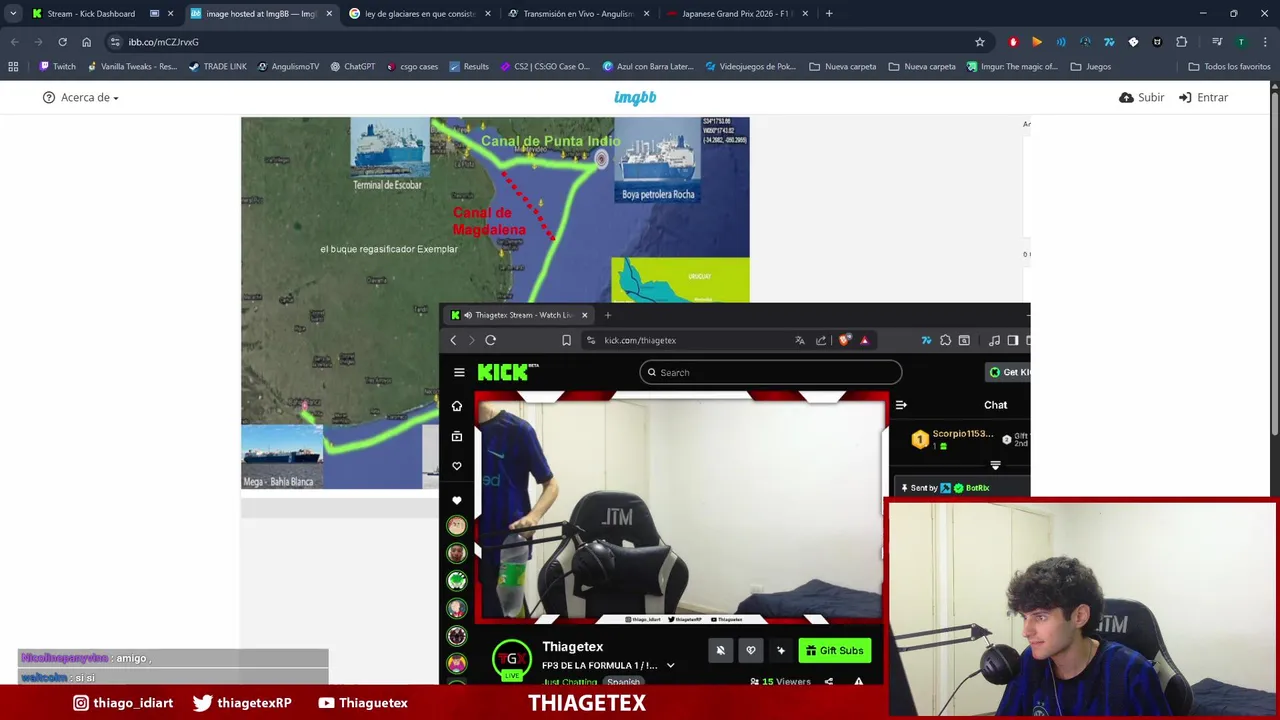Go back in inner Kick browser
1280x720 pixels.
453,340
